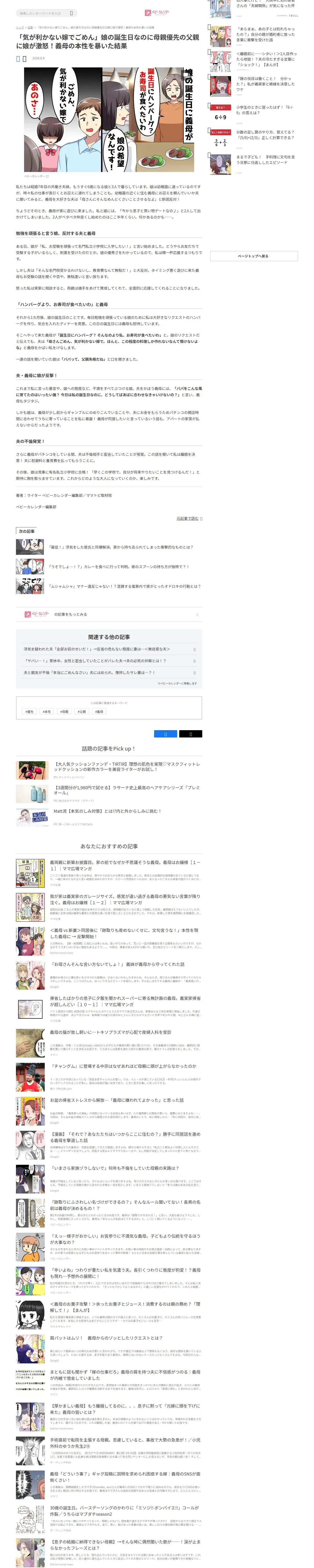Click the 6÷9 quiz thumbnail in the sidebar
The image size is (314, 1568).
[x=221, y=114]
